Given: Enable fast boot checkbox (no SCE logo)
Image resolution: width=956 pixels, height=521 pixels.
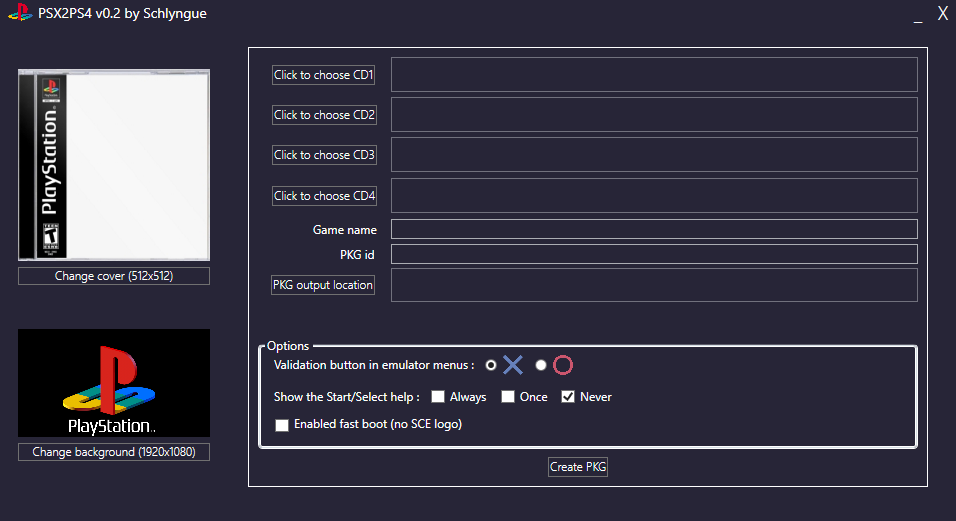Looking at the screenshot, I should 282,424.
